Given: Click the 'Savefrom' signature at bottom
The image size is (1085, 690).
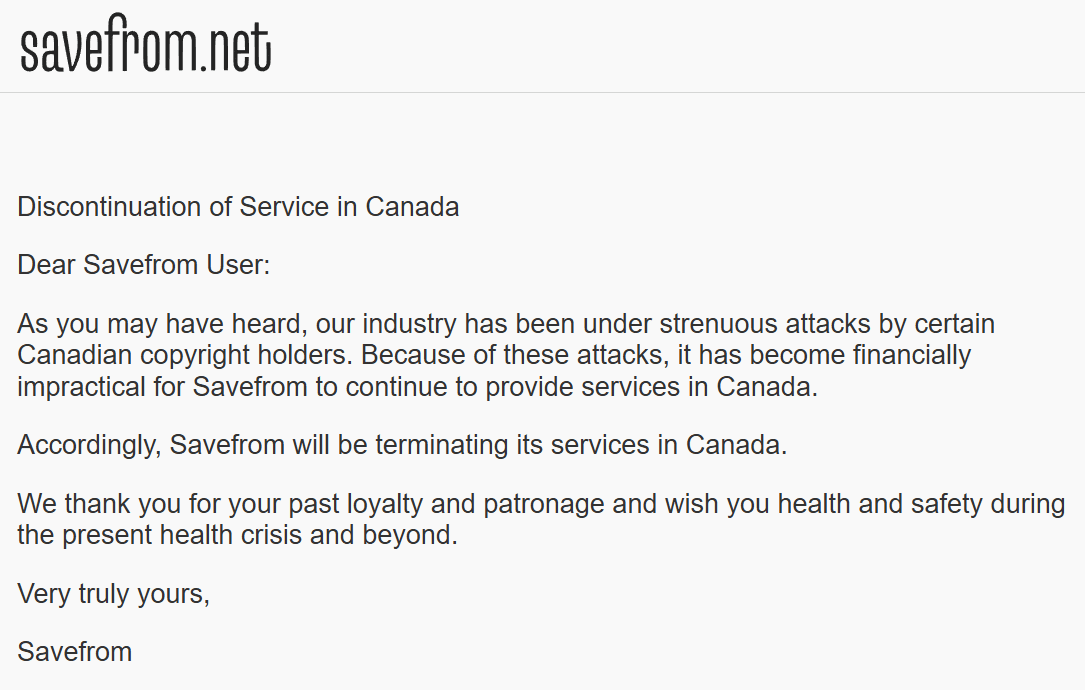Looking at the screenshot, I should pyautogui.click(x=75, y=652).
